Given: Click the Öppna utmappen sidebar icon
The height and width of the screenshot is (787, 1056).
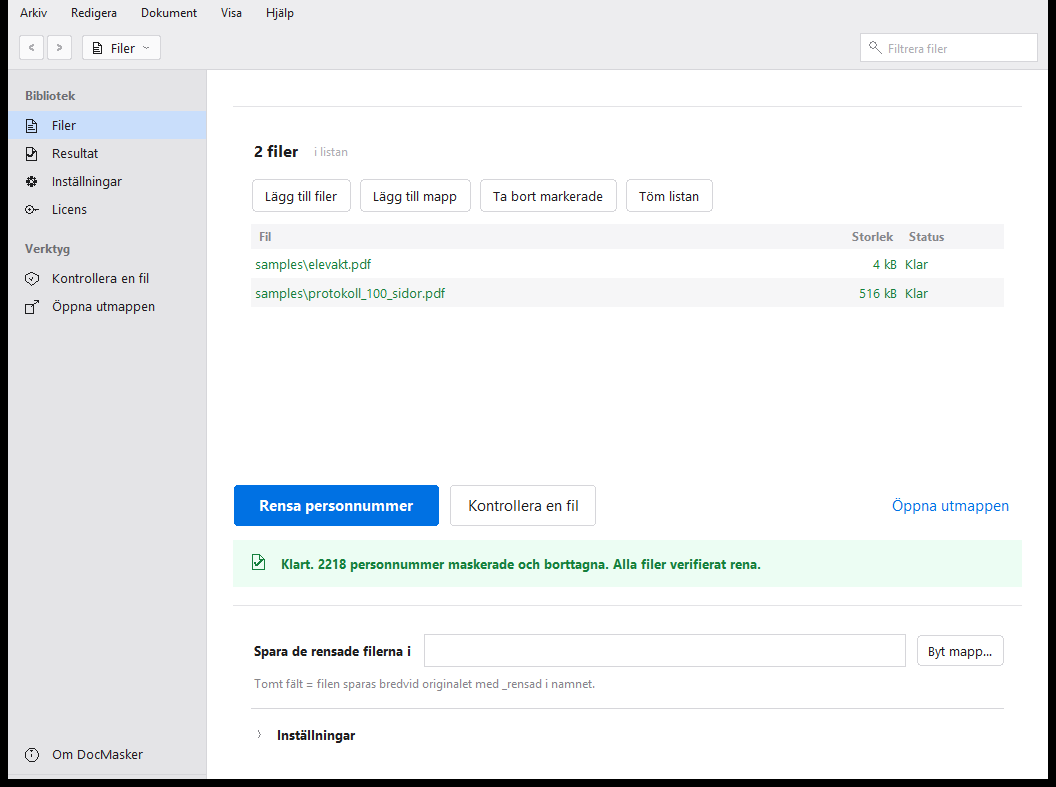Looking at the screenshot, I should click(32, 307).
